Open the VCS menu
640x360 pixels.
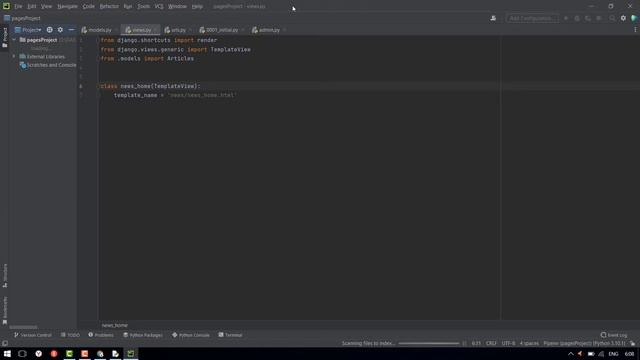click(159, 6)
